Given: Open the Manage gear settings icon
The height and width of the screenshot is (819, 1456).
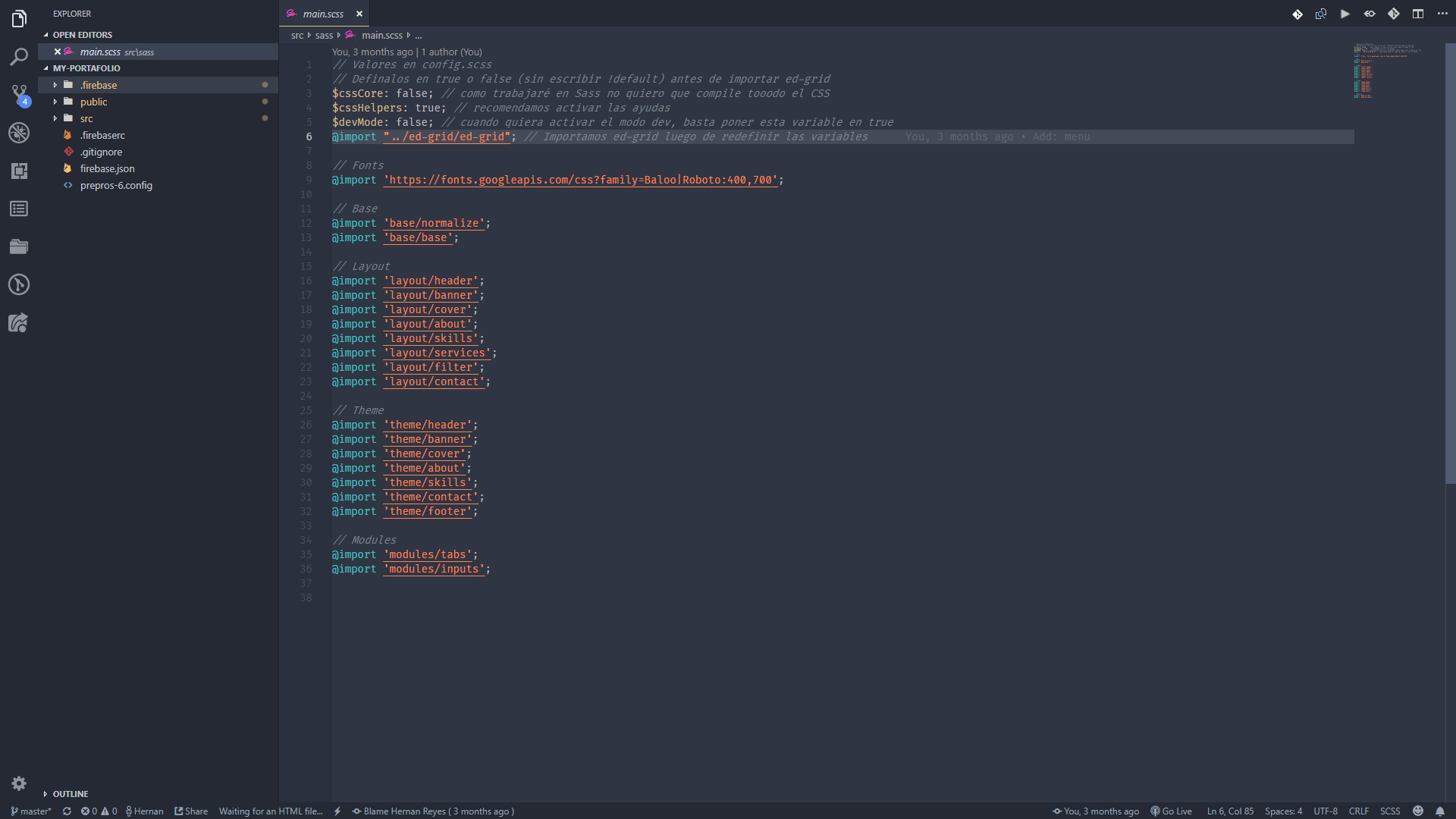Looking at the screenshot, I should pos(19,783).
